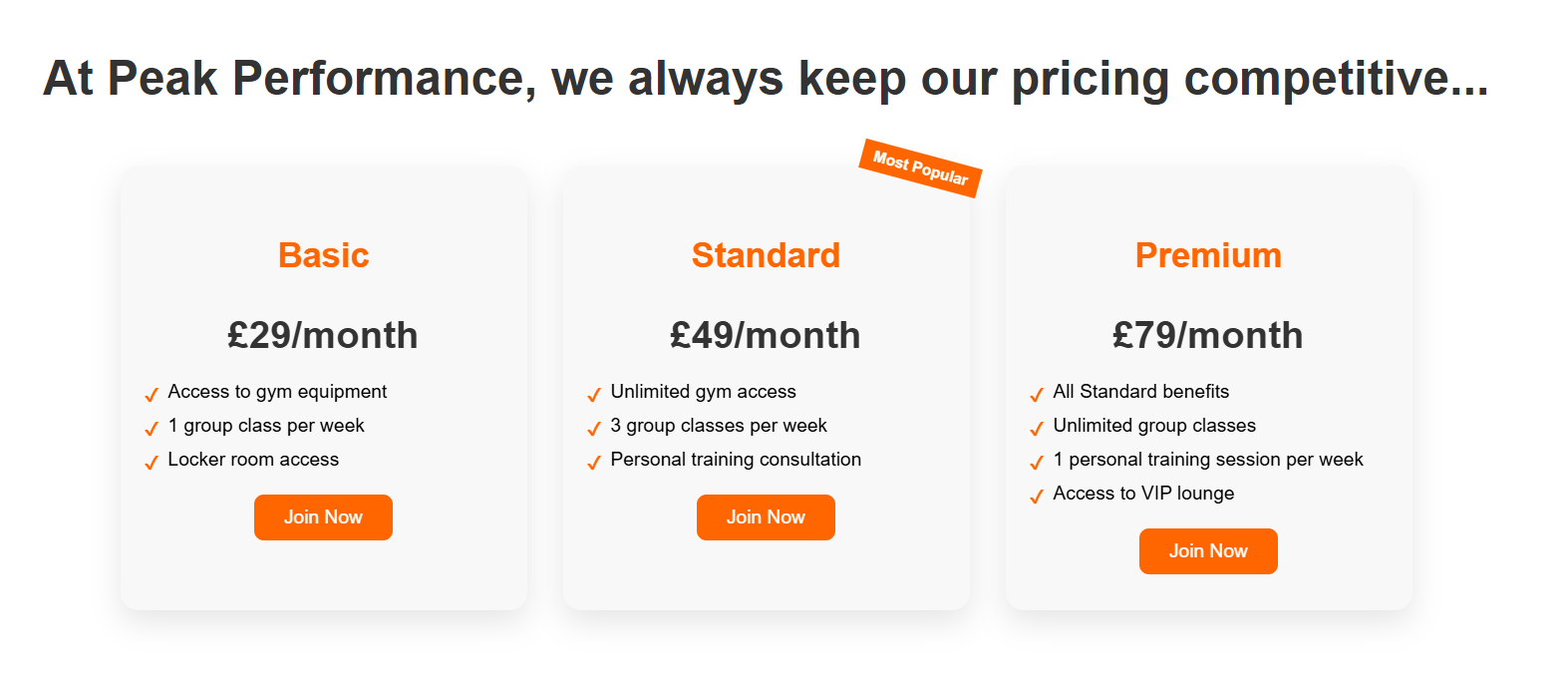1568x677 pixels.
Task: Select the Basic plan title
Action: click(x=323, y=255)
